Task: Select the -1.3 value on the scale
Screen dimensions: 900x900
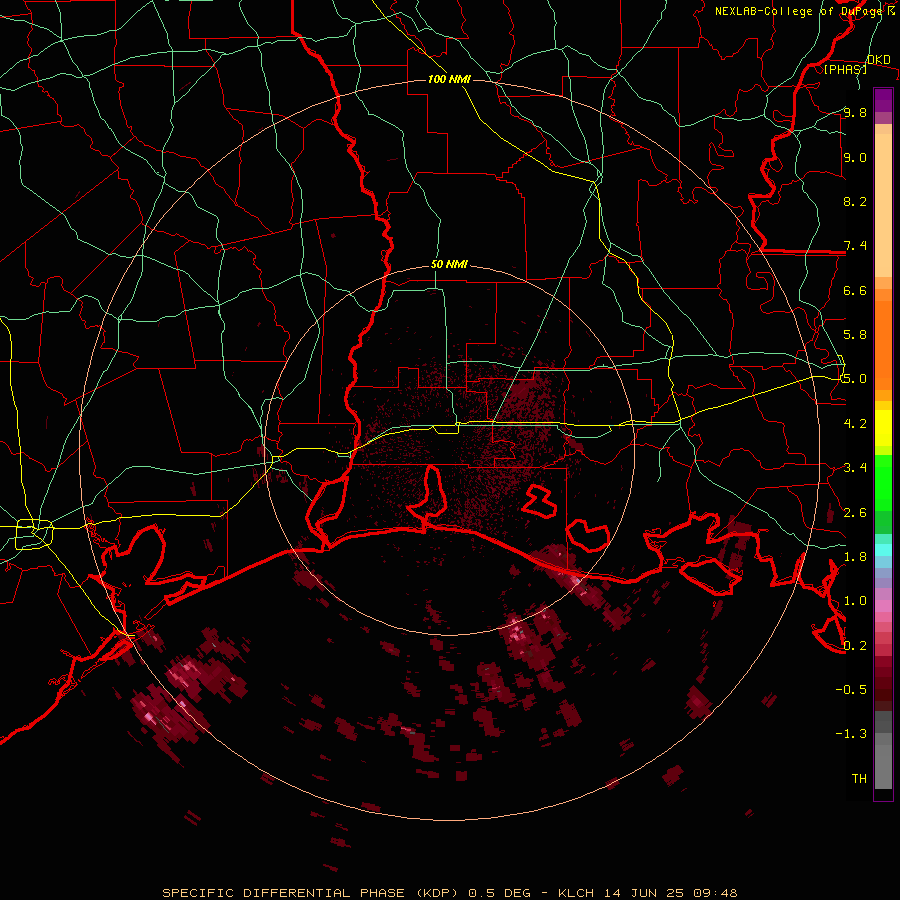Action: (851, 734)
